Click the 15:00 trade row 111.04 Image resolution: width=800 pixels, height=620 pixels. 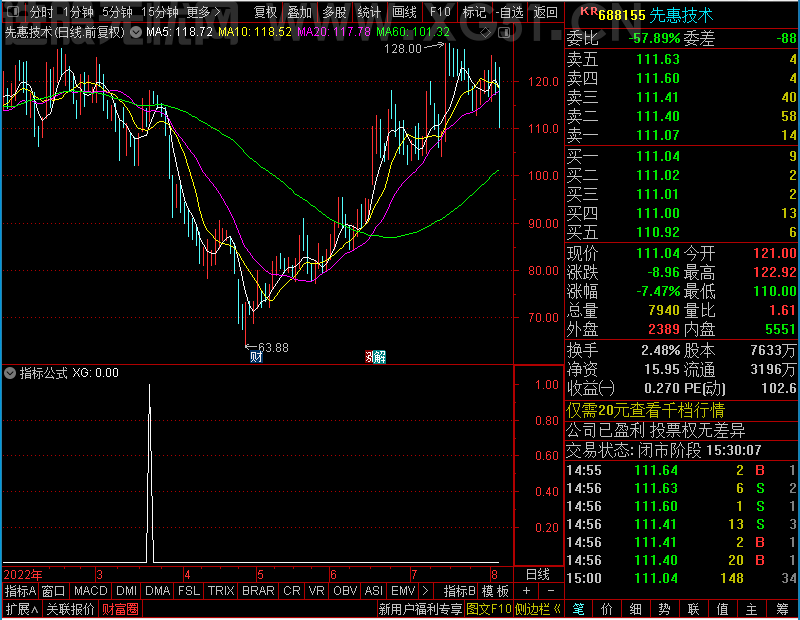(682, 578)
